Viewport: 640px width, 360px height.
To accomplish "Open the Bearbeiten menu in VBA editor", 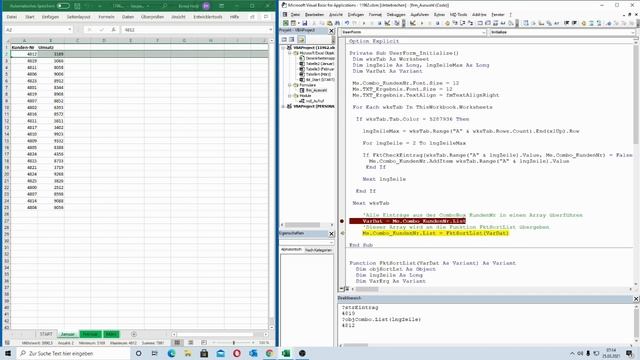I will [x=314, y=15].
